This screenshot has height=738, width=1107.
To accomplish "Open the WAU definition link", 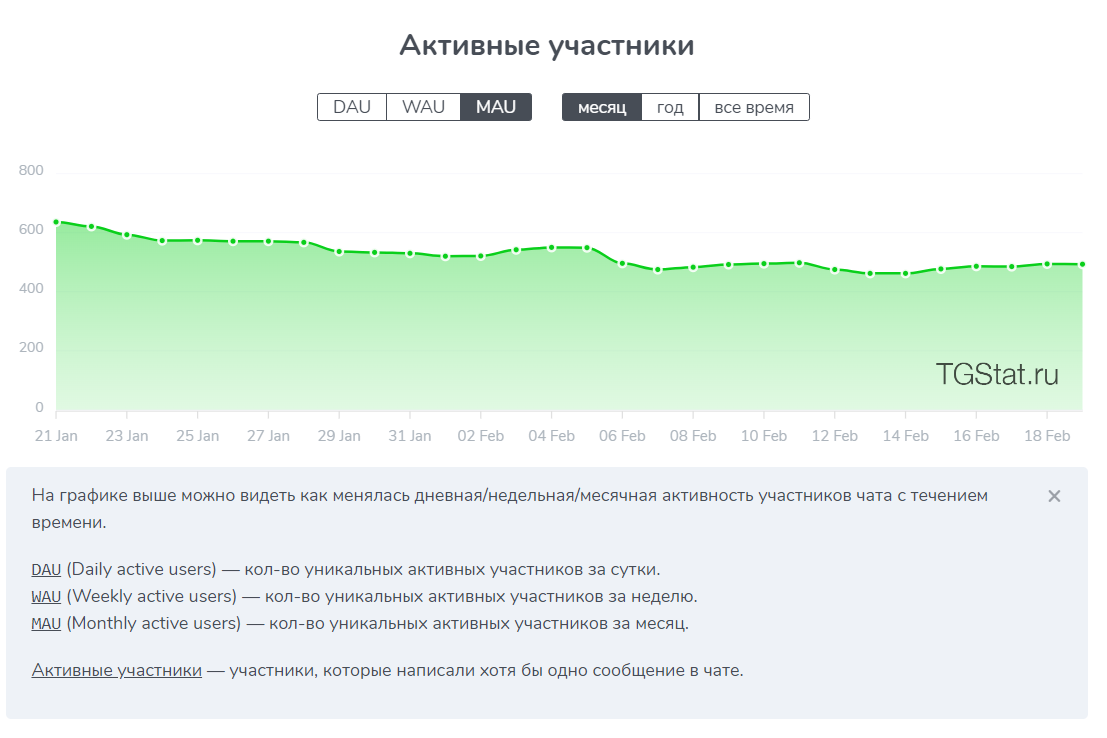I will (x=47, y=597).
